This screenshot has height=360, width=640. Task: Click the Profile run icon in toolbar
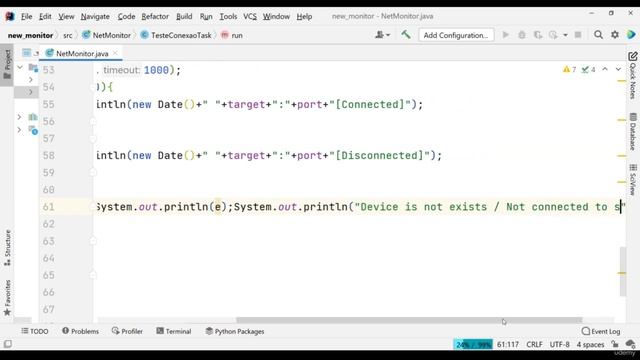(553, 35)
